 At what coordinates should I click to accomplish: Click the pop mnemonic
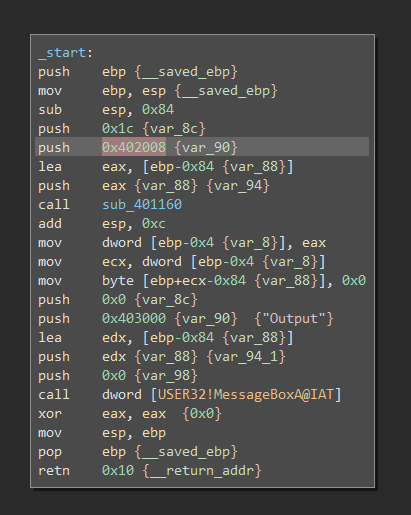(x=50, y=451)
